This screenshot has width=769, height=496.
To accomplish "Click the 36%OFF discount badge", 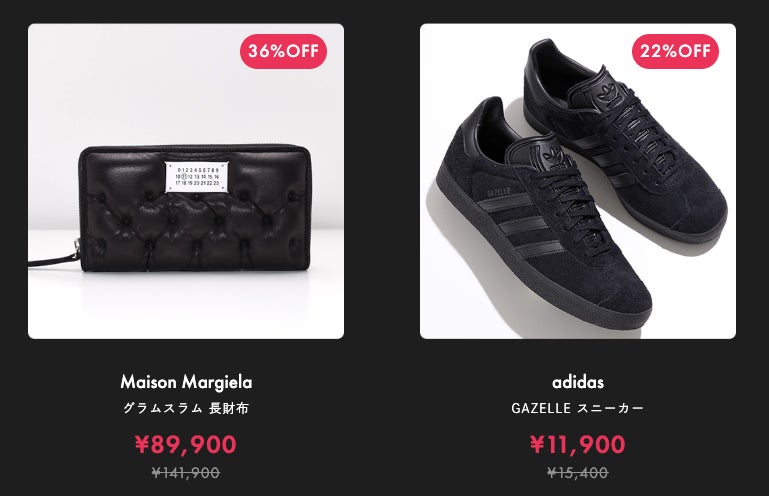I will click(x=283, y=51).
